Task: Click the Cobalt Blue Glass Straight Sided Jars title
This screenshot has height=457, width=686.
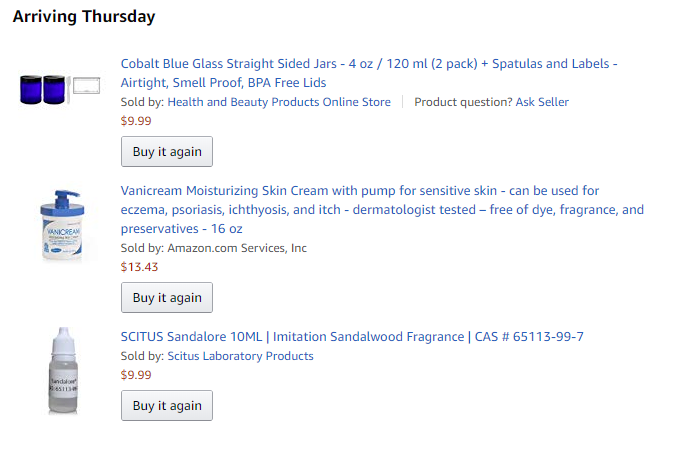Action: coord(369,63)
